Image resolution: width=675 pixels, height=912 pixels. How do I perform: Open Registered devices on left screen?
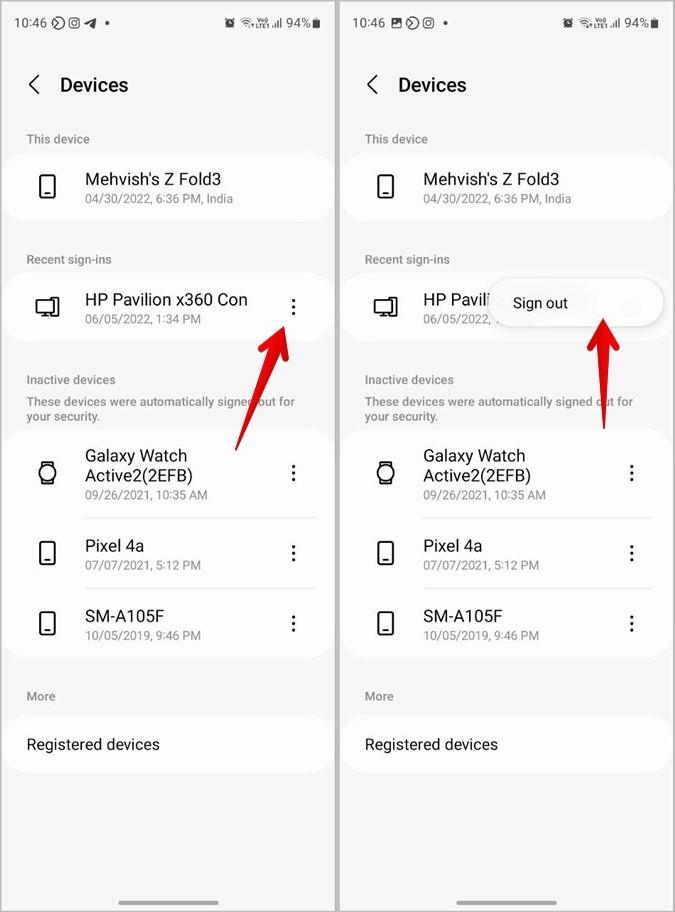click(168, 744)
